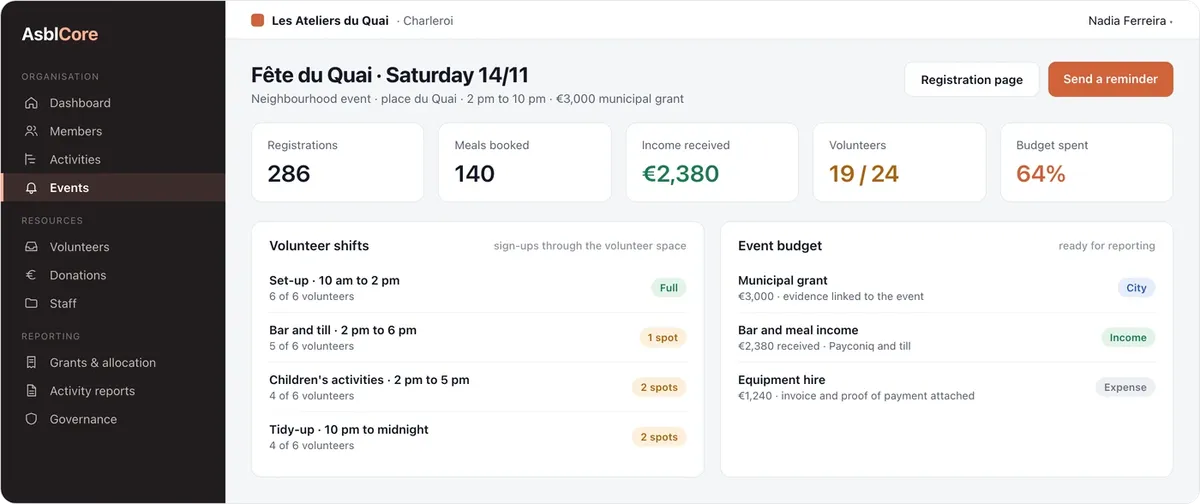This screenshot has height=504, width=1200.
Task: Click '6 of 6 volunteers' text
Action: [x=311, y=297]
